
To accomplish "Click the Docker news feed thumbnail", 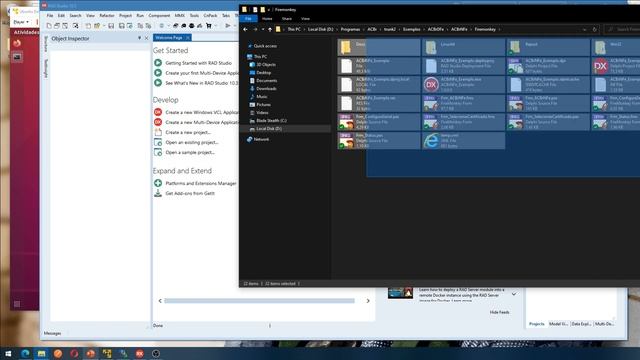I will tap(400, 293).
